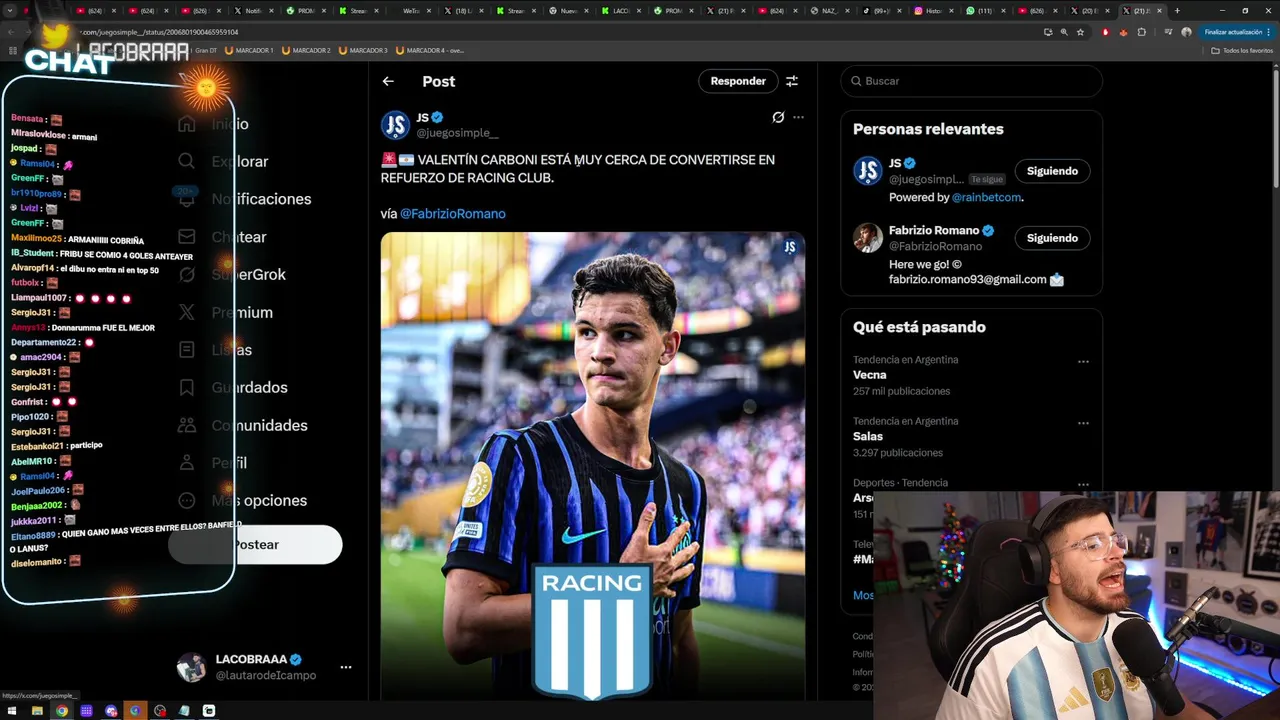Open Chrome from the taskbar

[x=62, y=711]
